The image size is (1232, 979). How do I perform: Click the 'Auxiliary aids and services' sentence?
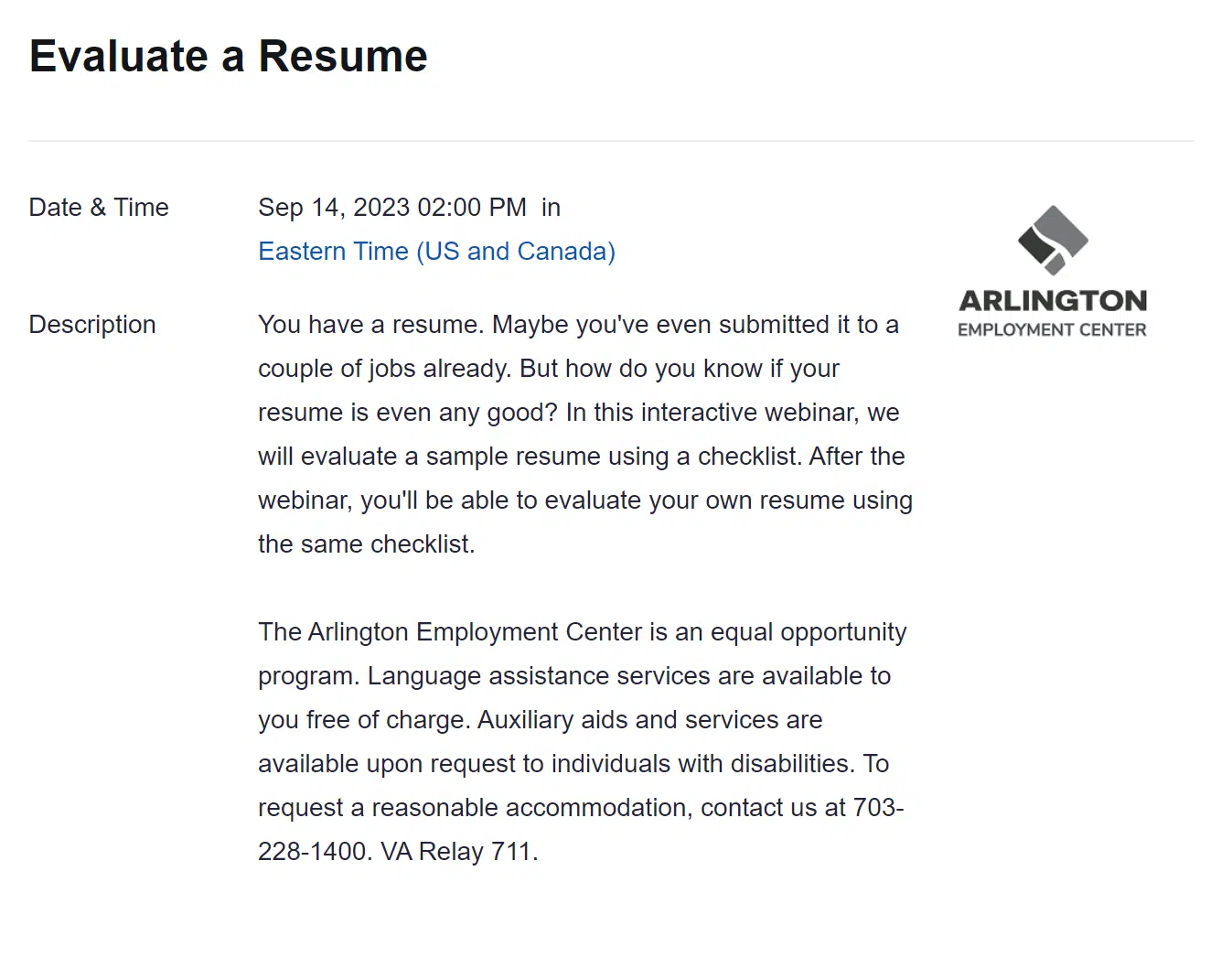pos(650,720)
